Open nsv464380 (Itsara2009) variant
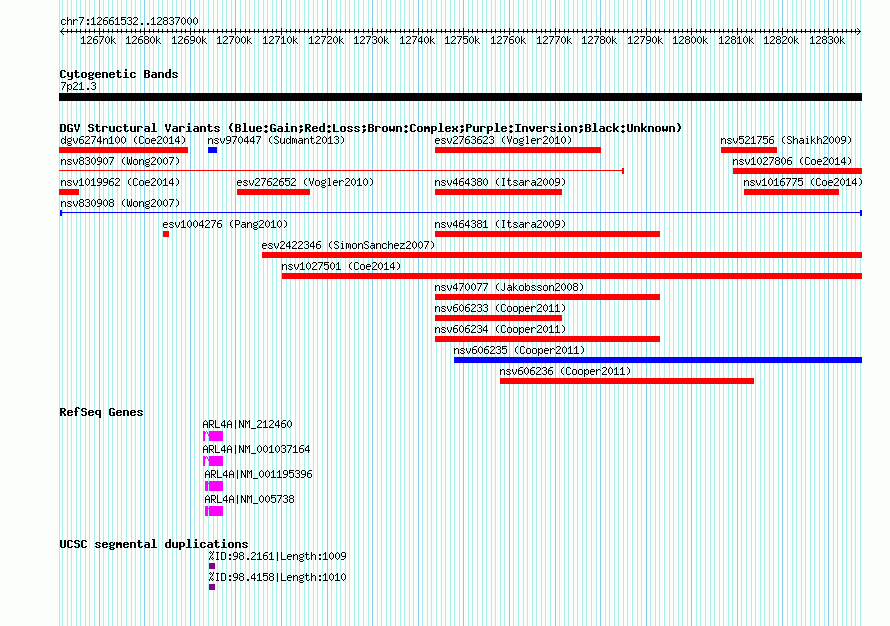The height and width of the screenshot is (626, 890). coord(500,182)
